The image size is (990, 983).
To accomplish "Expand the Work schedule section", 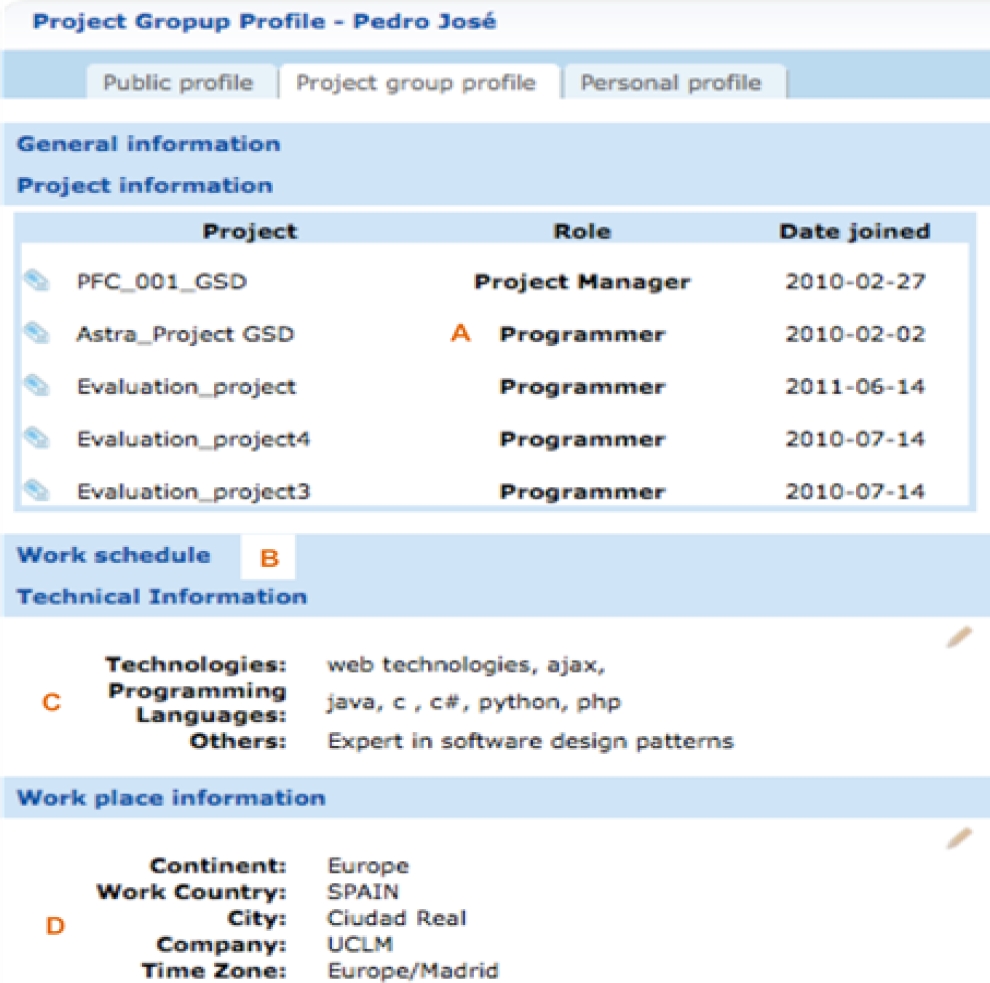I will [x=114, y=556].
